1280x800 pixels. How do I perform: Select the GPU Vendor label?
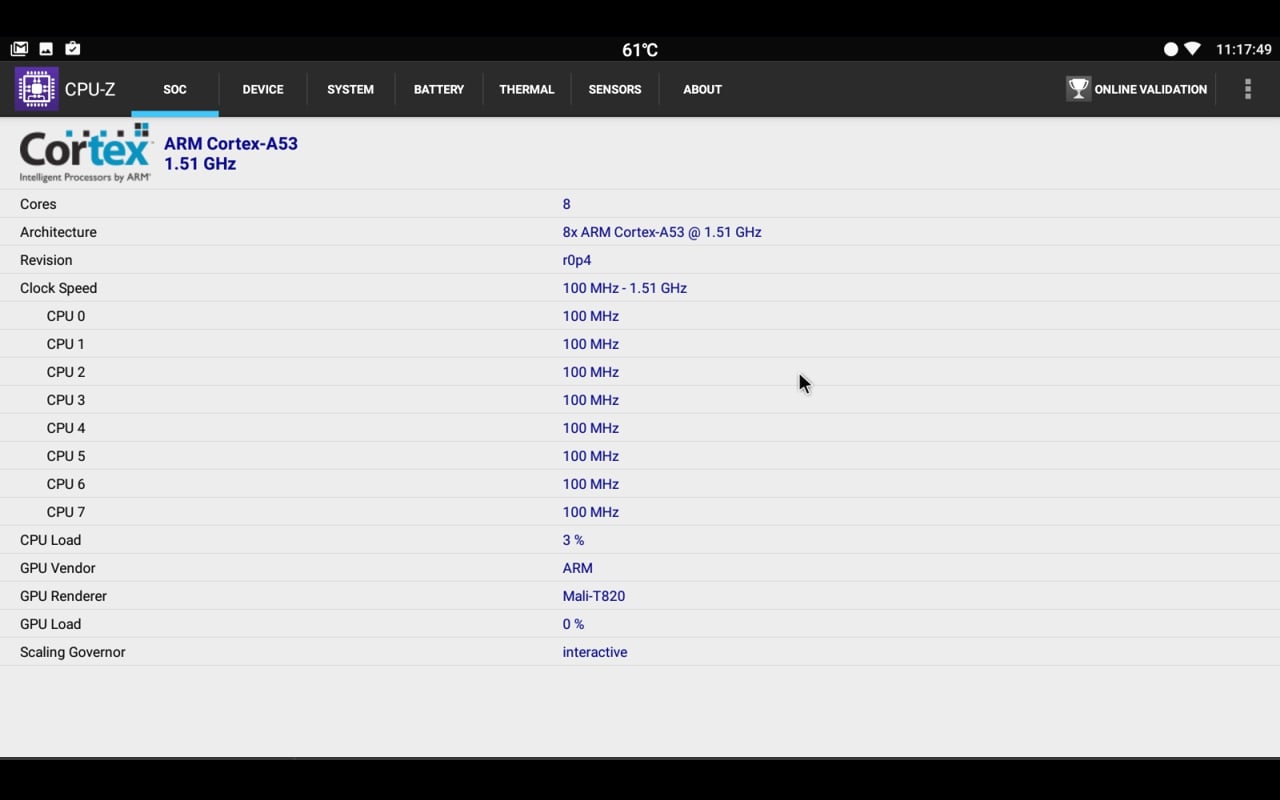(57, 568)
